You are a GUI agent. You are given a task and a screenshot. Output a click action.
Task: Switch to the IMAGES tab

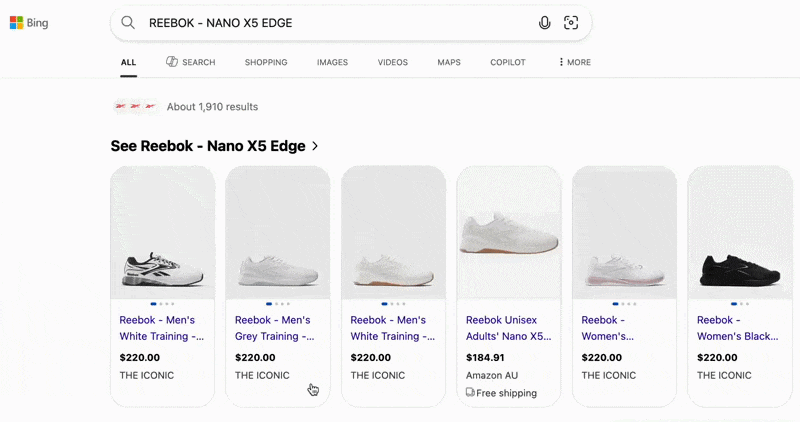332,62
